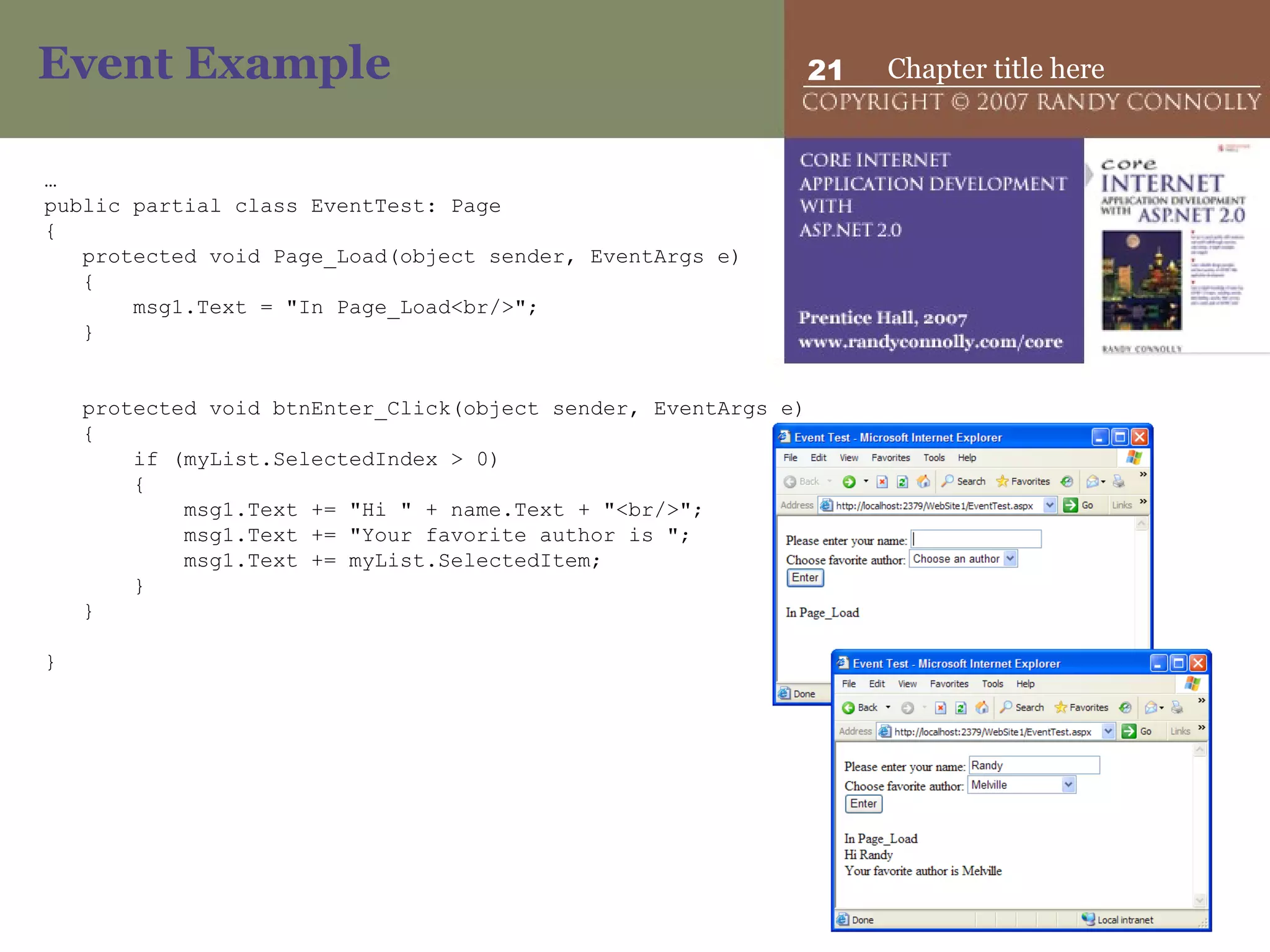Viewport: 1270px width, 952px height.
Task: Click green Go arrow in back IE window
Action: (1070, 505)
